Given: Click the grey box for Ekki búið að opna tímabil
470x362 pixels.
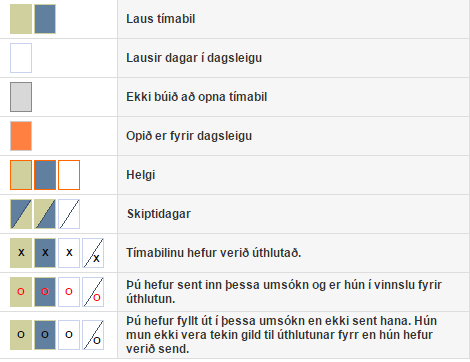Looking at the screenshot, I should tap(21, 97).
